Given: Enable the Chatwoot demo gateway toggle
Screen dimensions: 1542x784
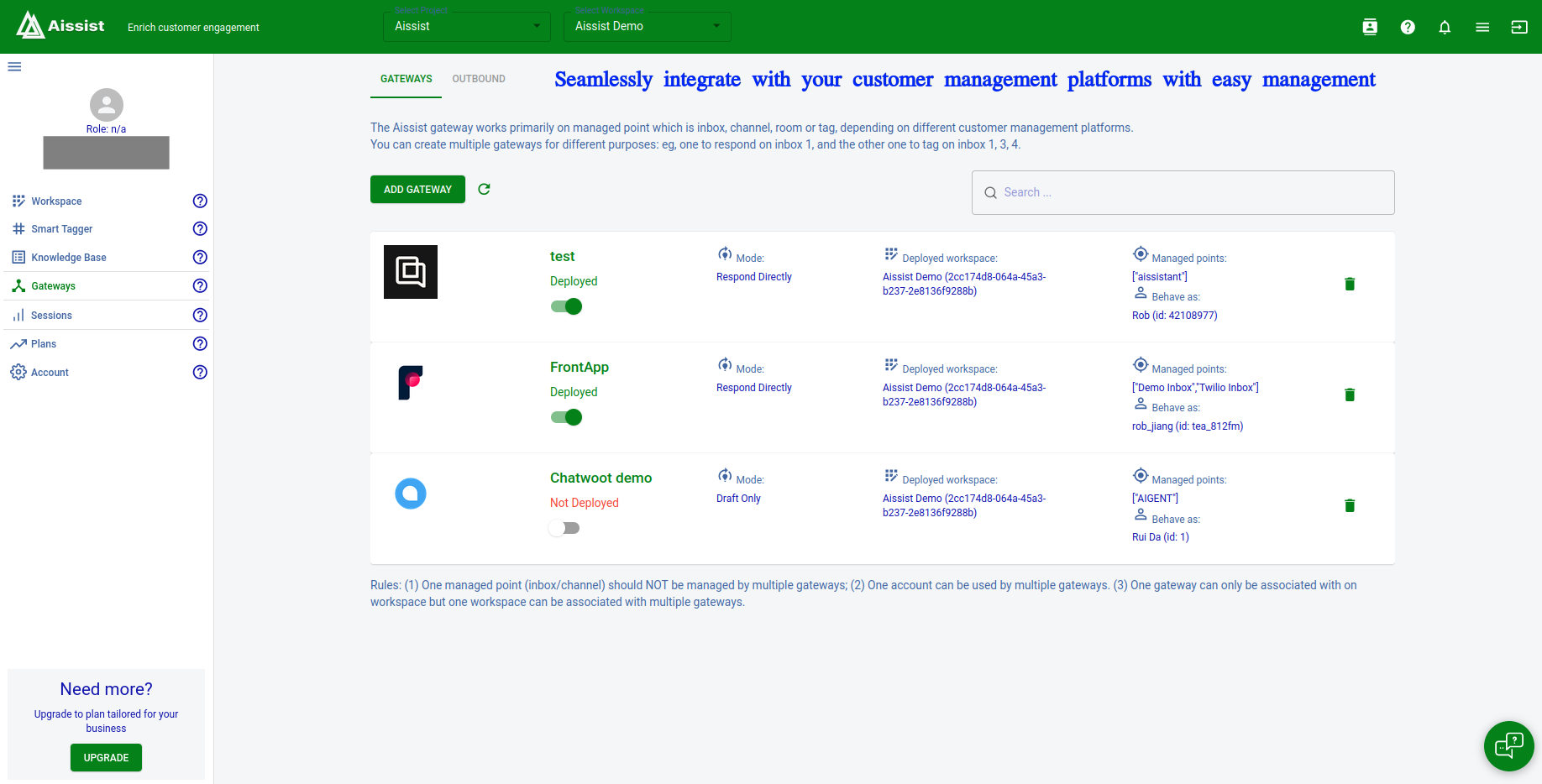Looking at the screenshot, I should click(564, 528).
